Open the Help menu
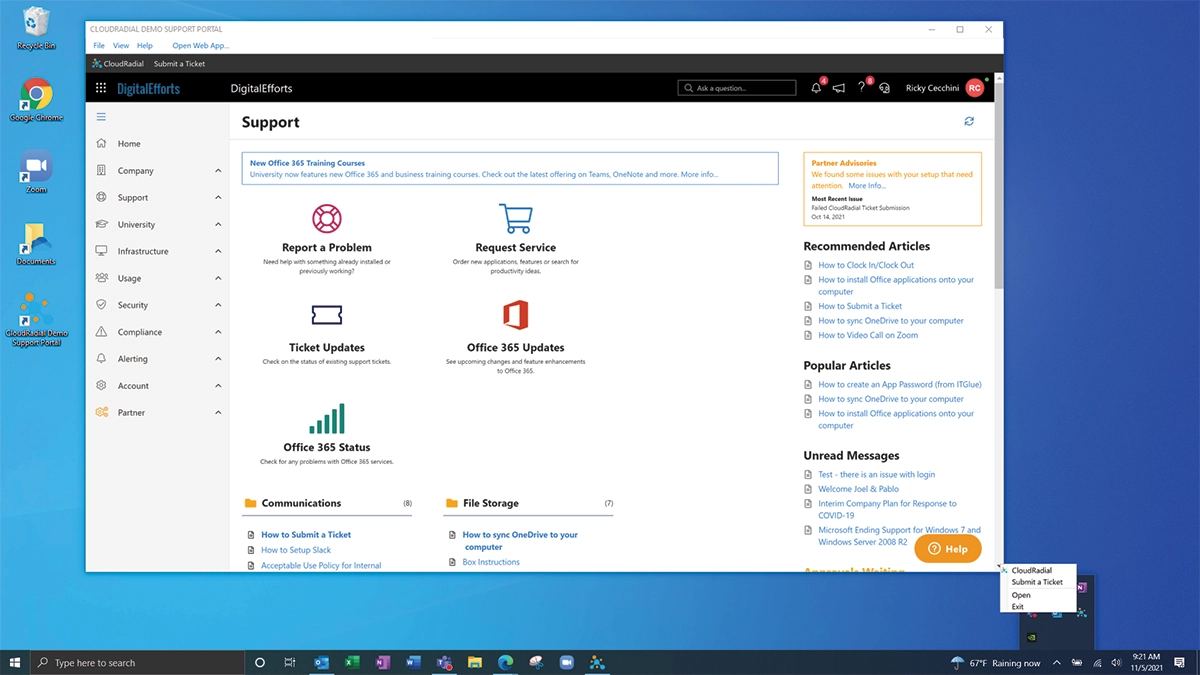1200x675 pixels. click(145, 45)
